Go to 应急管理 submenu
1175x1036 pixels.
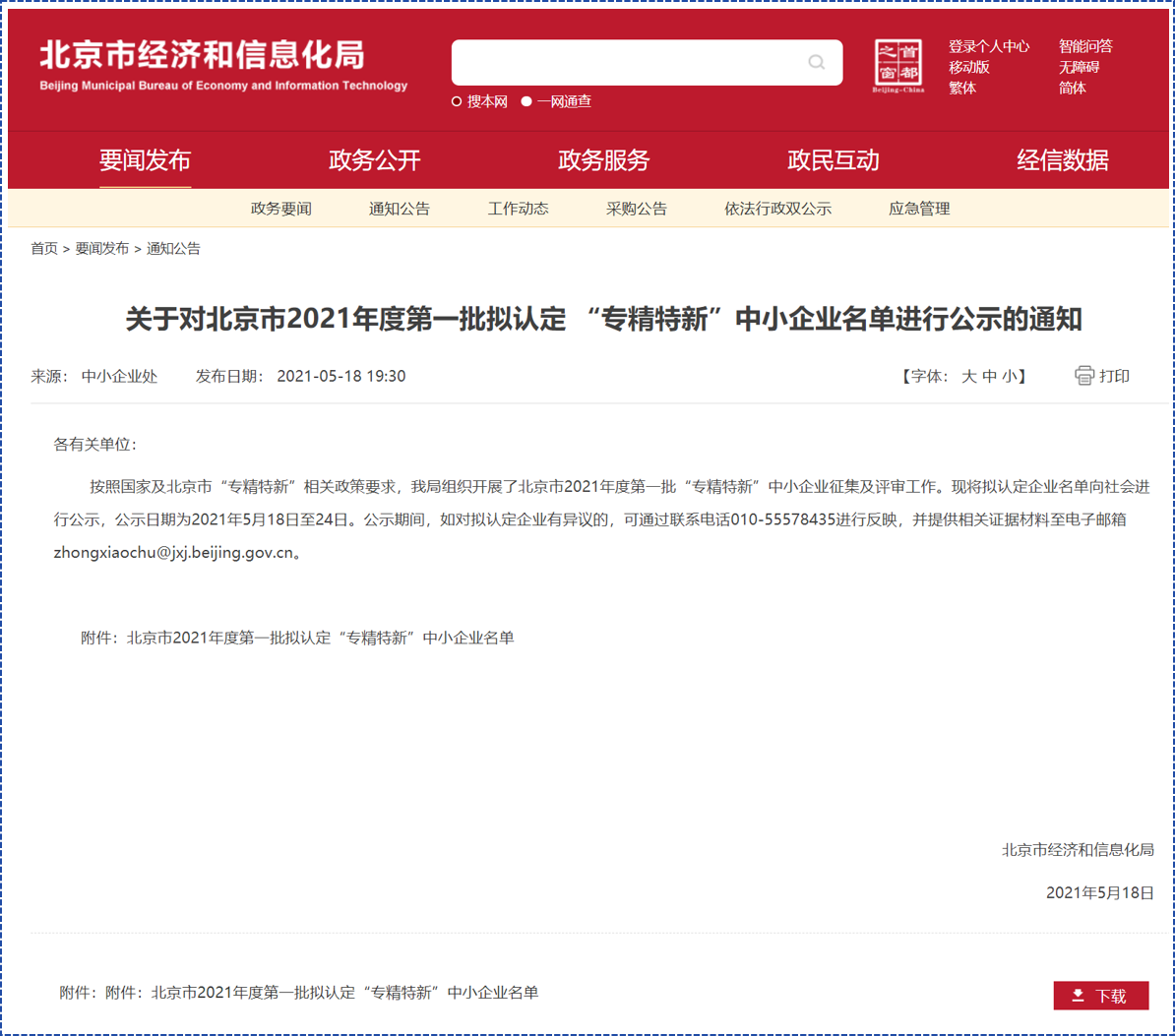pyautogui.click(x=919, y=209)
